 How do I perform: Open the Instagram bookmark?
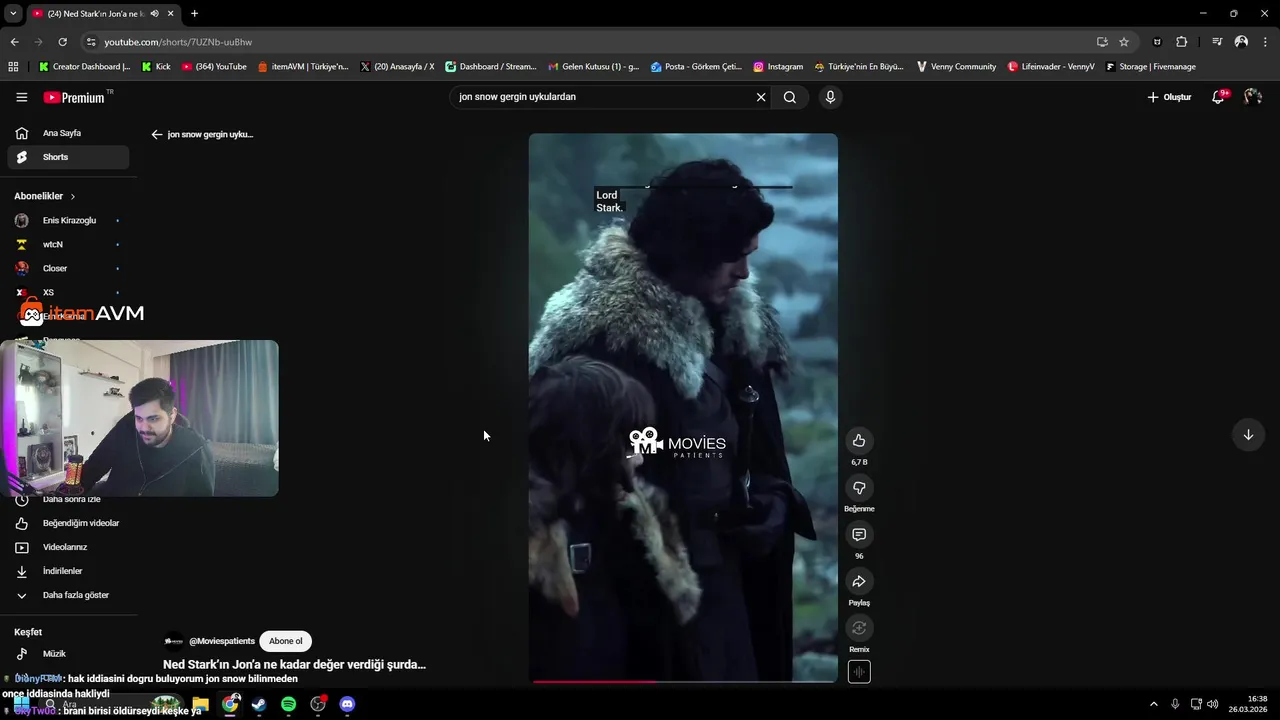point(778,67)
